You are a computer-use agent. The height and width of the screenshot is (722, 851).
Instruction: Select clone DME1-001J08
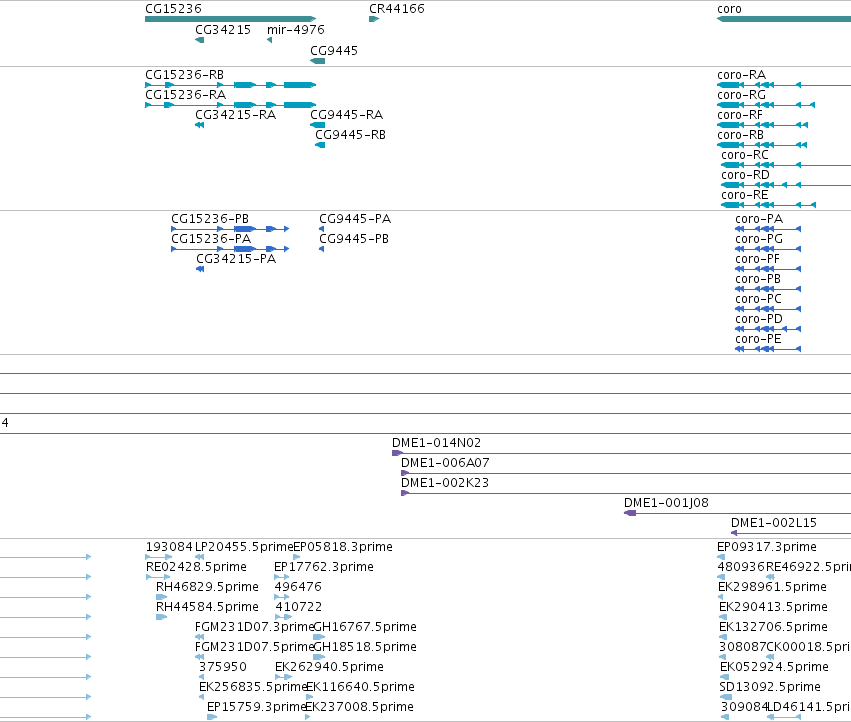point(738,513)
